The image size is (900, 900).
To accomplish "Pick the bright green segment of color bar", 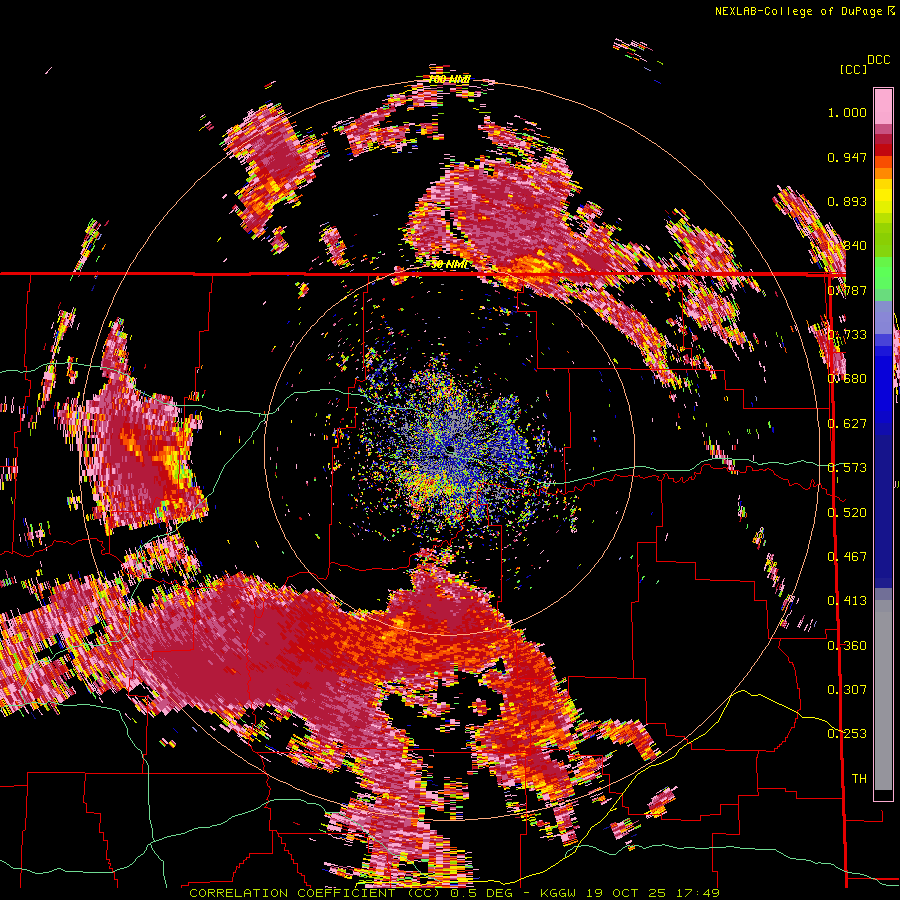I will coord(883,273).
